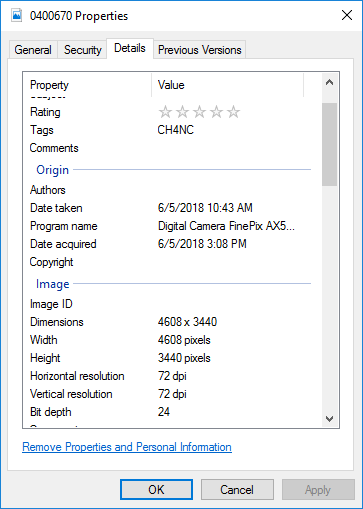Click the vertical scrollbar thumb
This screenshot has height=509, width=363.
coord(329,144)
